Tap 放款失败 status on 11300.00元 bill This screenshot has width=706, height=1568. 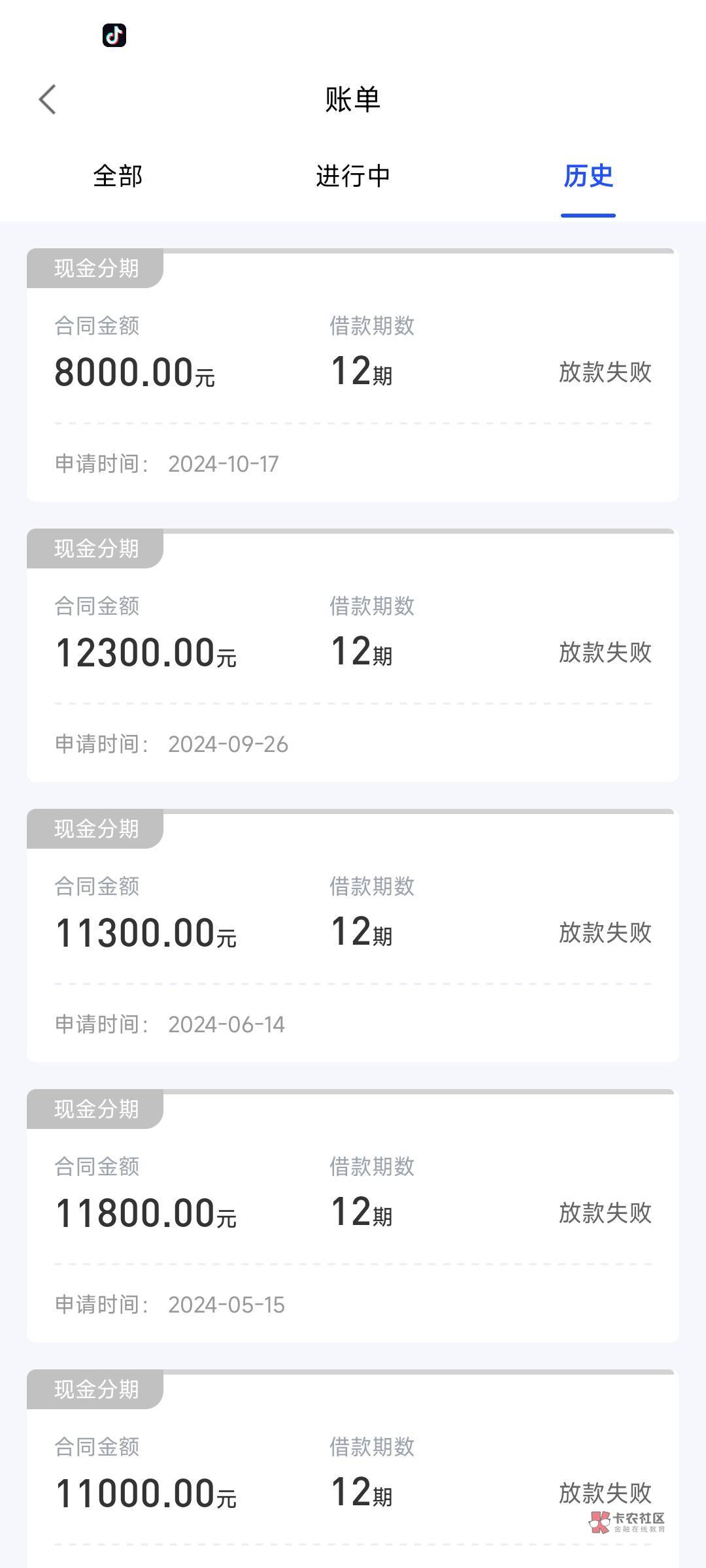click(x=605, y=933)
